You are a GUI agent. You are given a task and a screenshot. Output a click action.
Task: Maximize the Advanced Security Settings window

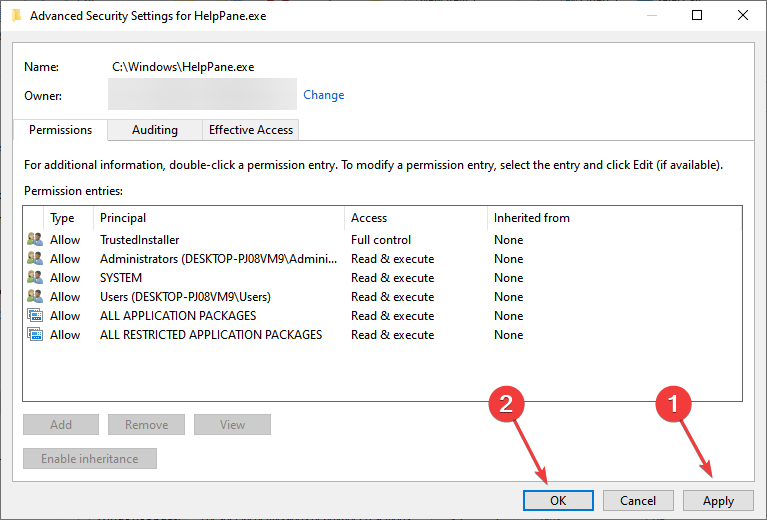point(697,15)
